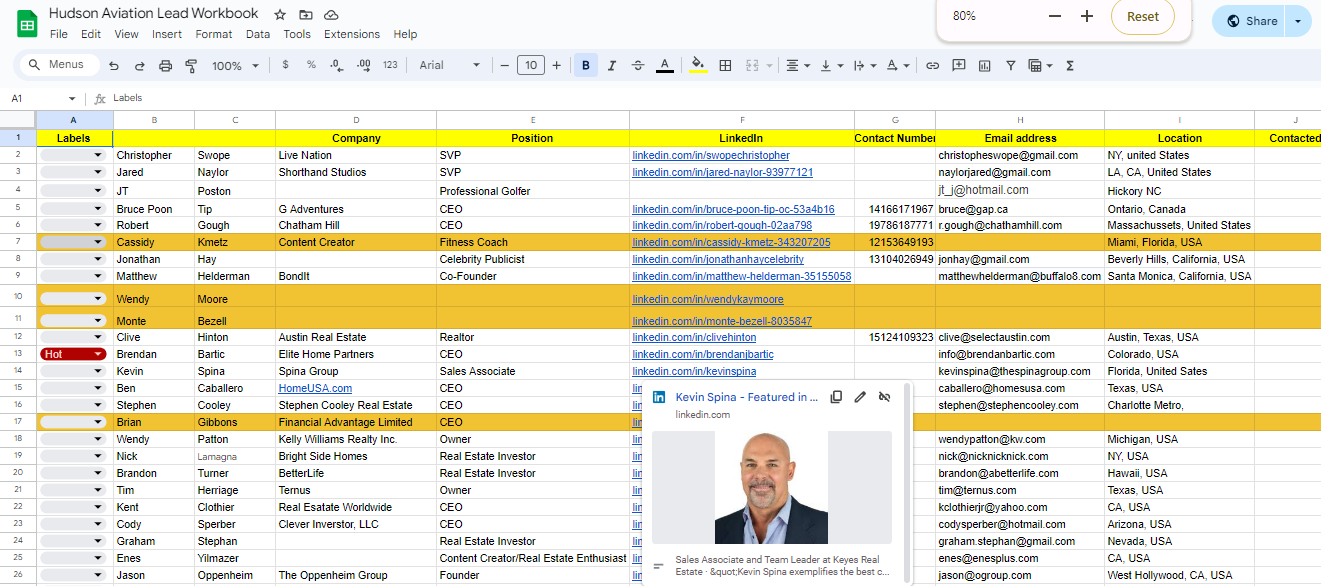This screenshot has height=586, width=1321.
Task: Open the File menu
Action: [x=59, y=34]
